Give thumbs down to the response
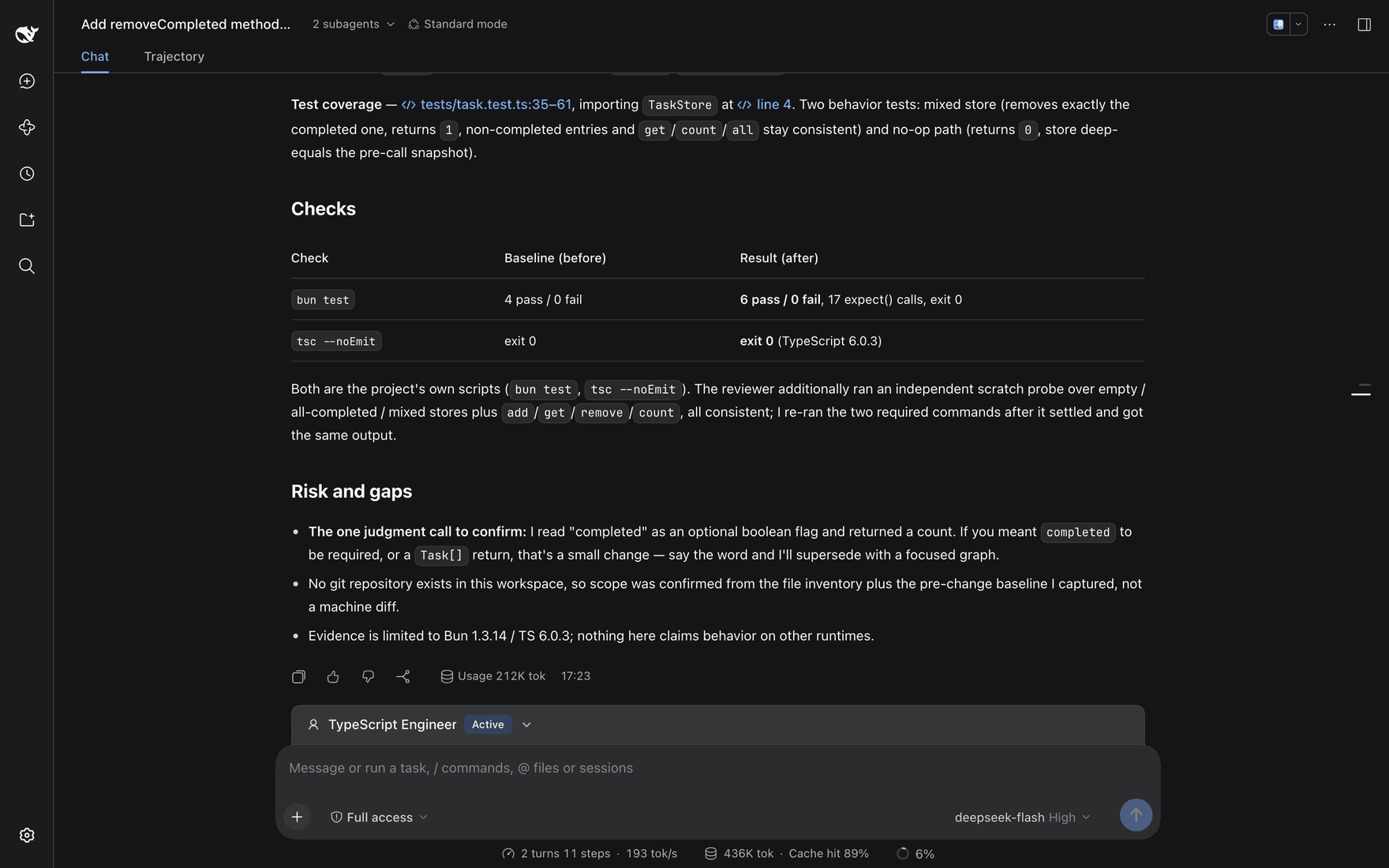 368,676
